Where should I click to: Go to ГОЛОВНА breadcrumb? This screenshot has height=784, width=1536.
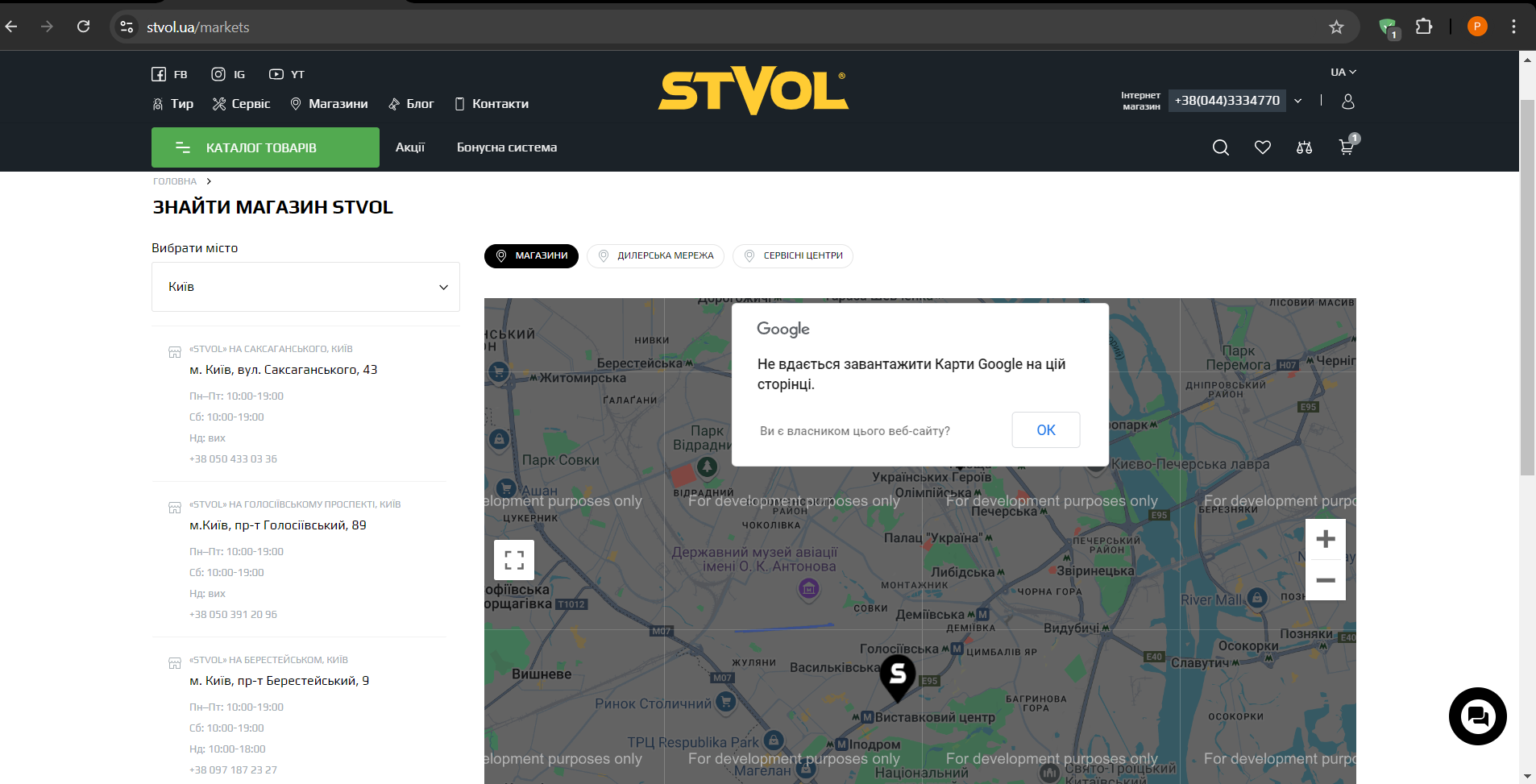[175, 181]
